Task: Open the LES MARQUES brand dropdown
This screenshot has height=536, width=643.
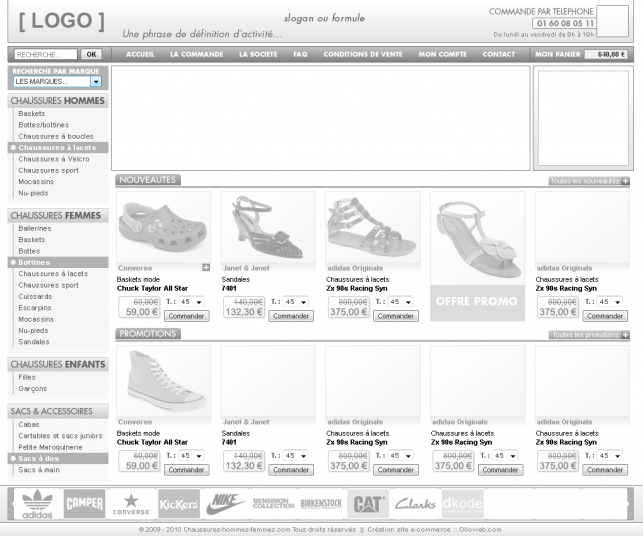Action: [x=96, y=82]
